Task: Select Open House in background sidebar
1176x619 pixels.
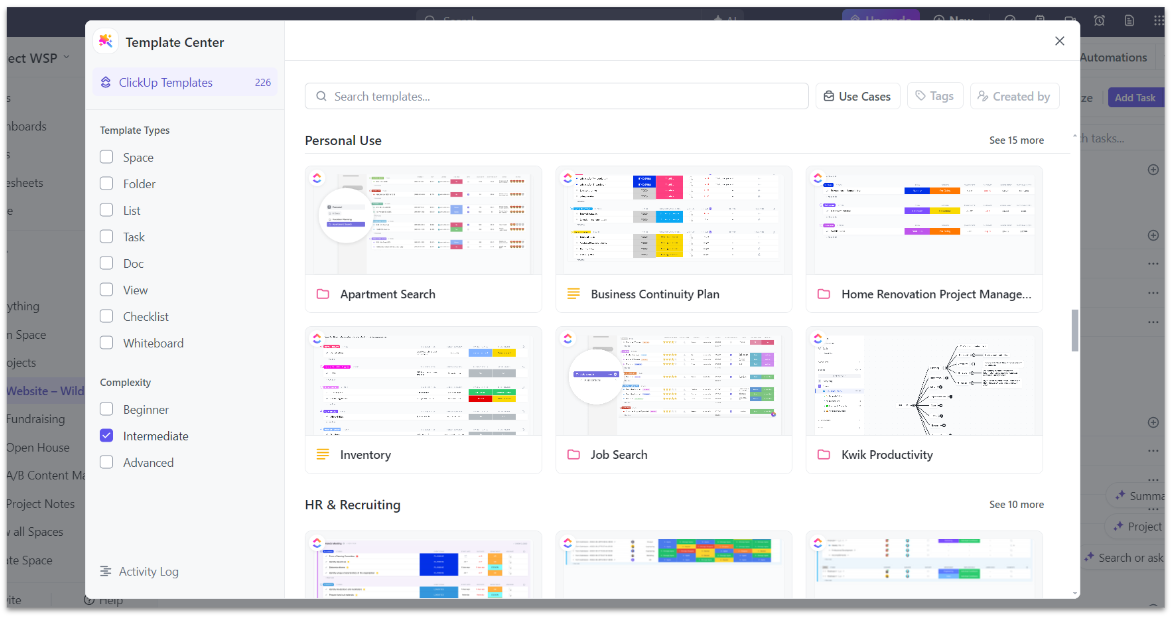Action: click(x=38, y=448)
